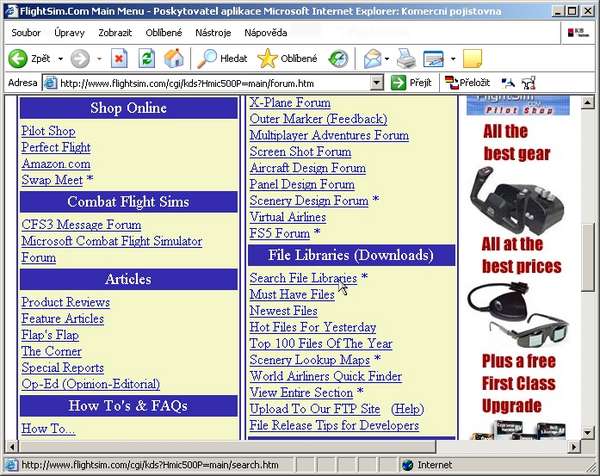Click the Home house icon
Viewport: 600px width, 476px height.
(x=174, y=59)
